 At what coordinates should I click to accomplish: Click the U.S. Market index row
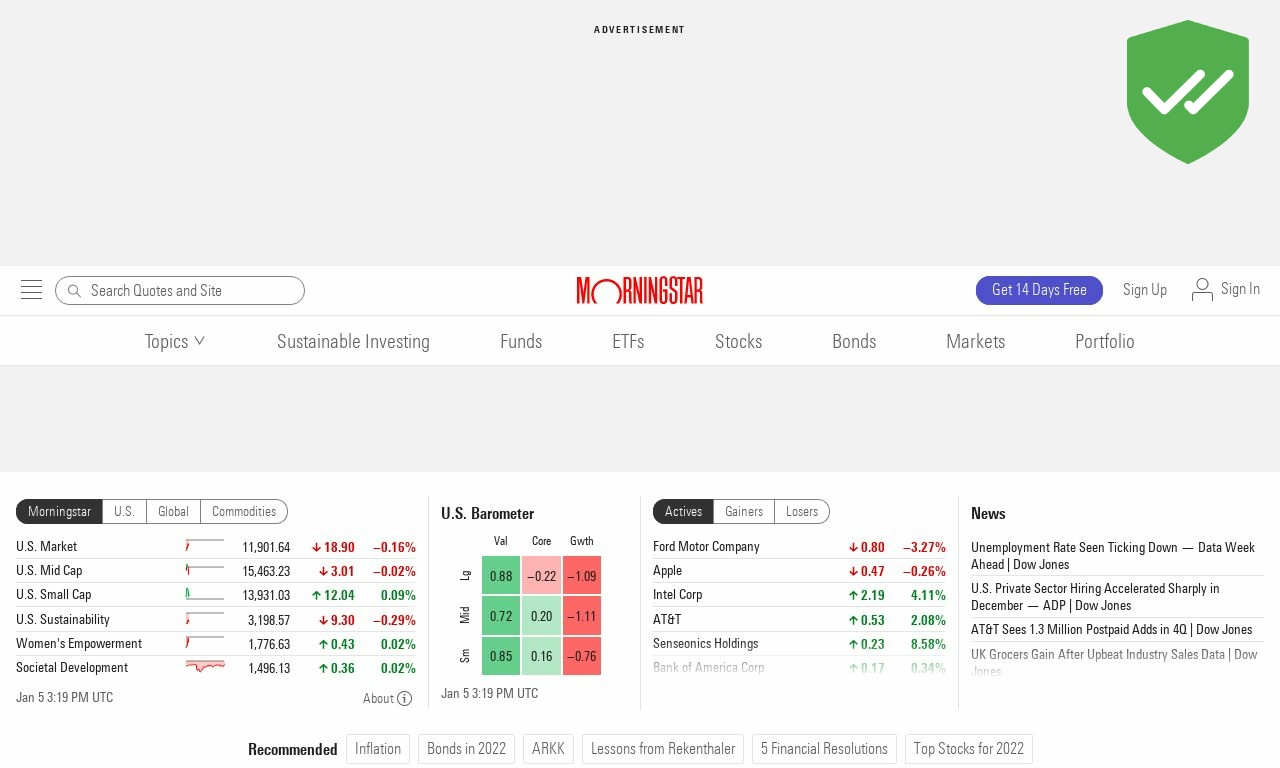click(216, 547)
